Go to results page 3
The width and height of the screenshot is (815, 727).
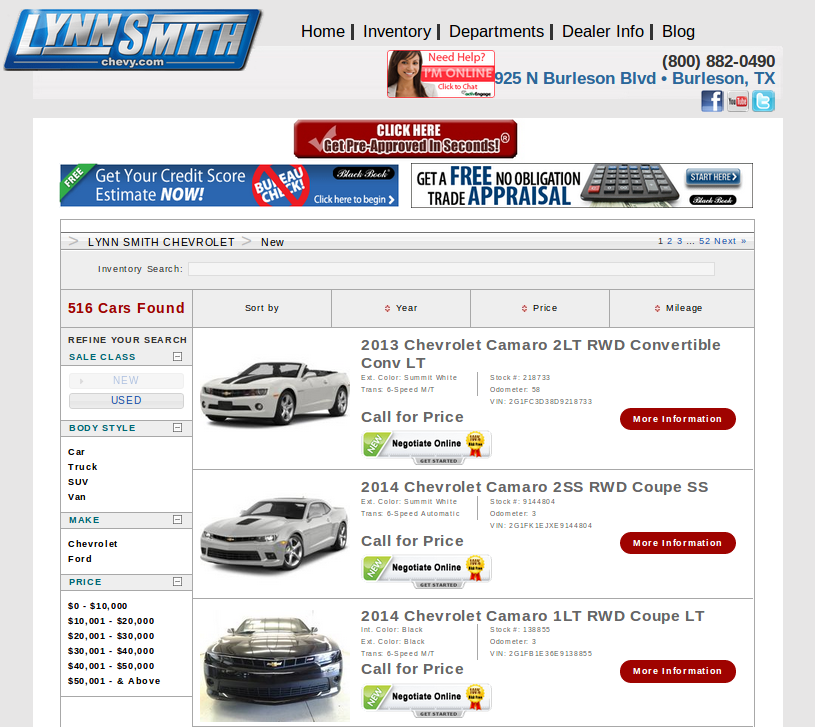[679, 241]
